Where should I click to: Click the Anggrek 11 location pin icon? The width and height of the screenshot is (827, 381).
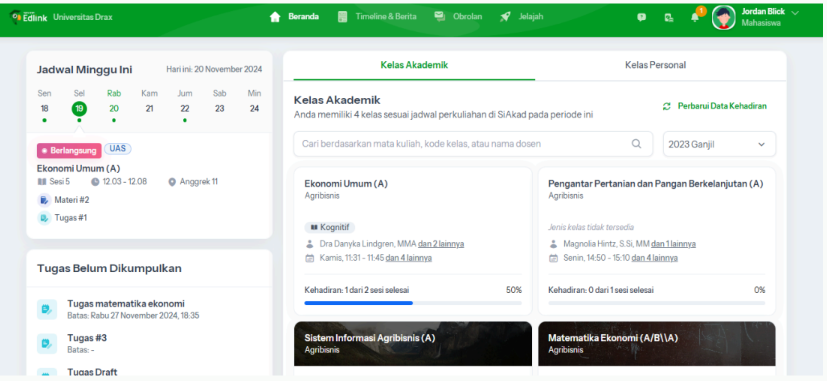[171, 182]
